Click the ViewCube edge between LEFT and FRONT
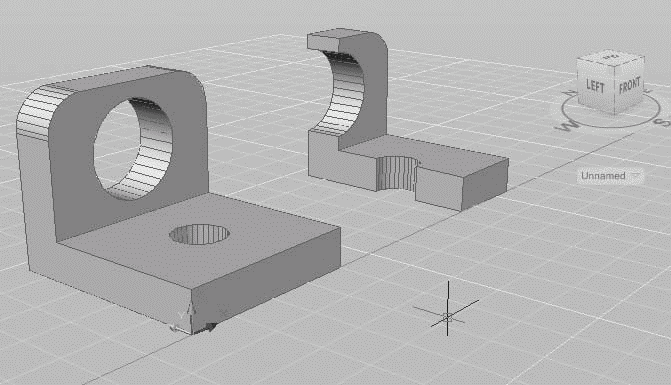The image size is (671, 385). (x=615, y=90)
